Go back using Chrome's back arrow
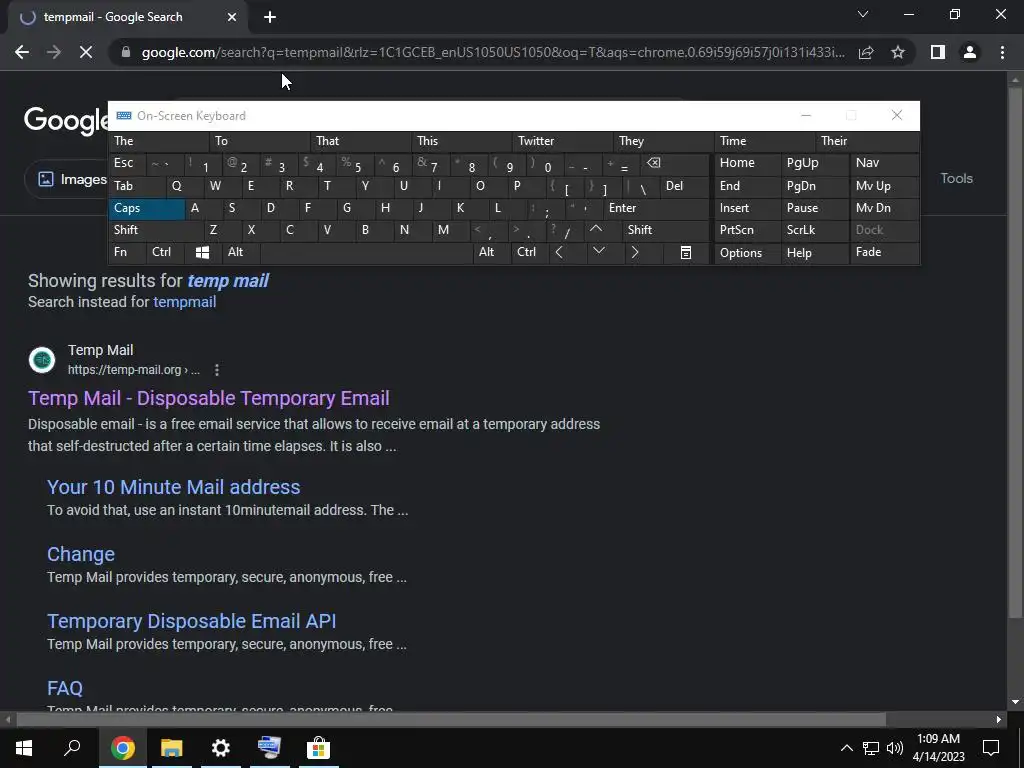Screen dimensions: 1024x768 pos(22,52)
